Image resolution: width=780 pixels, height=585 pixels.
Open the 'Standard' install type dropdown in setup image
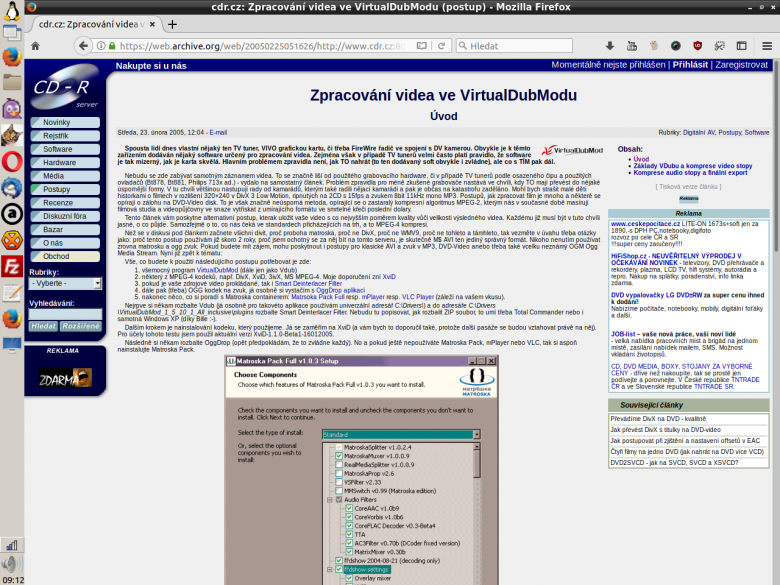[x=401, y=435]
